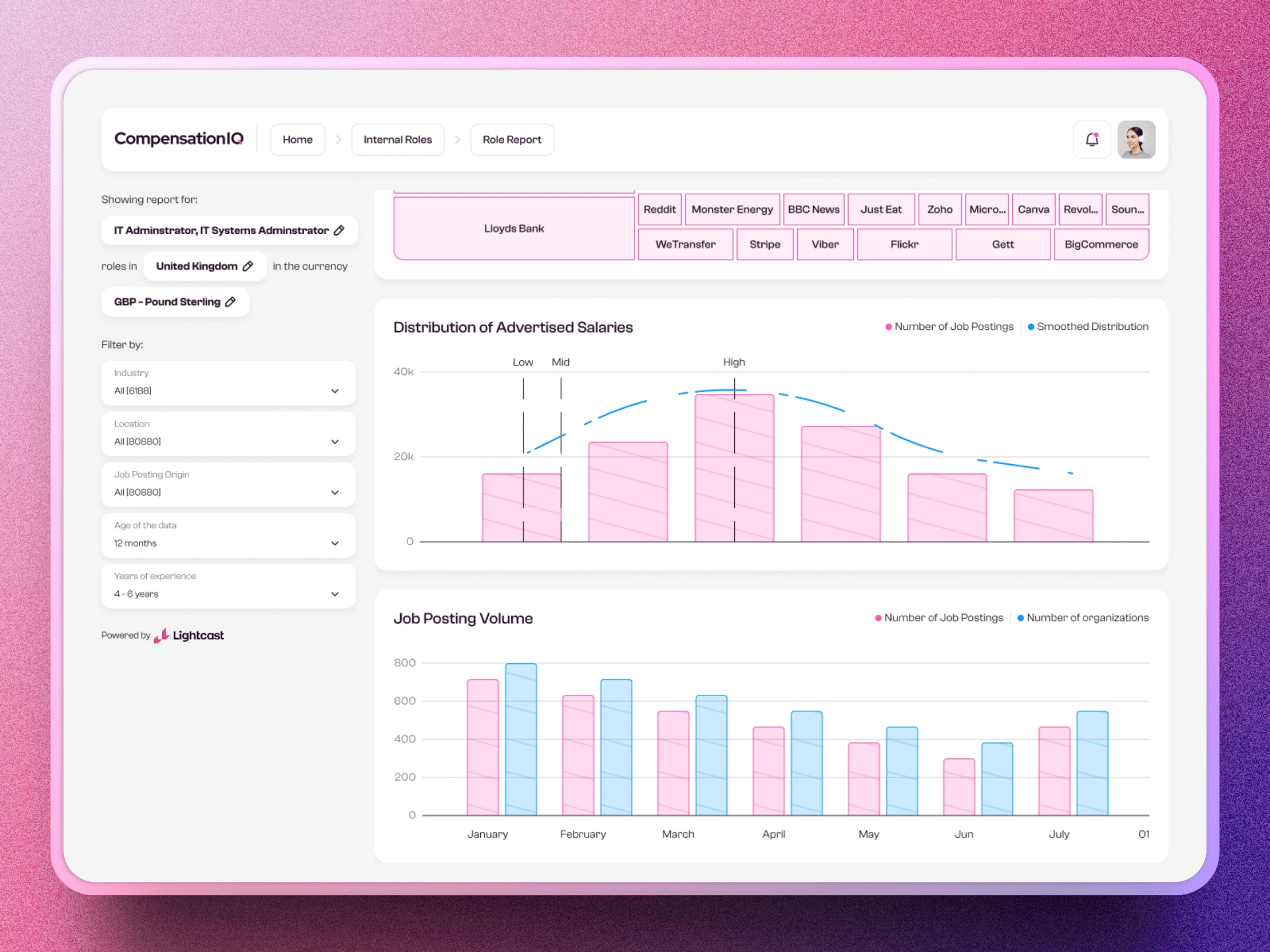Image resolution: width=1270 pixels, height=952 pixels.
Task: Open the Age of the data dropdown
Action: (x=228, y=535)
